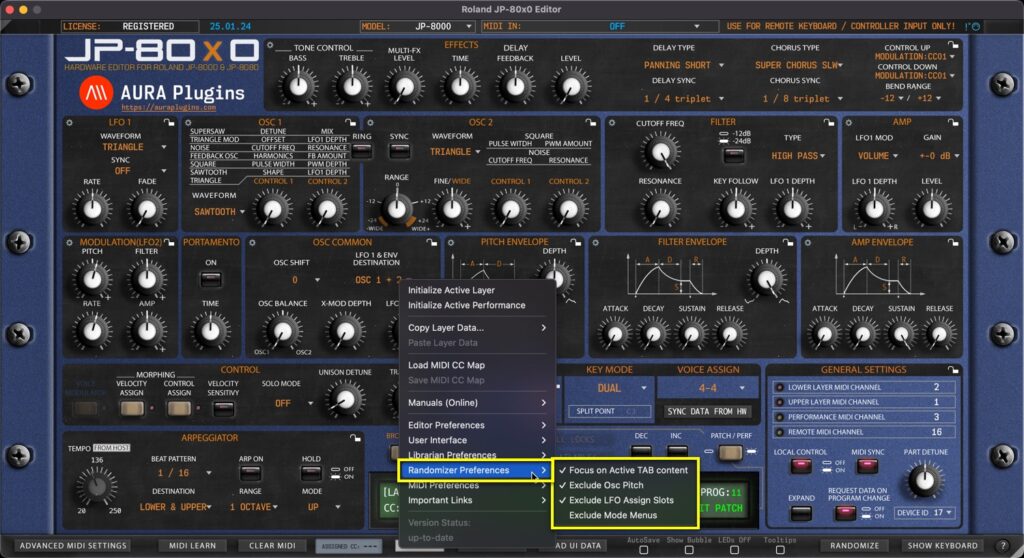Toggle the OSC 2 SYNC switch
This screenshot has width=1024, height=558.
tap(399, 151)
